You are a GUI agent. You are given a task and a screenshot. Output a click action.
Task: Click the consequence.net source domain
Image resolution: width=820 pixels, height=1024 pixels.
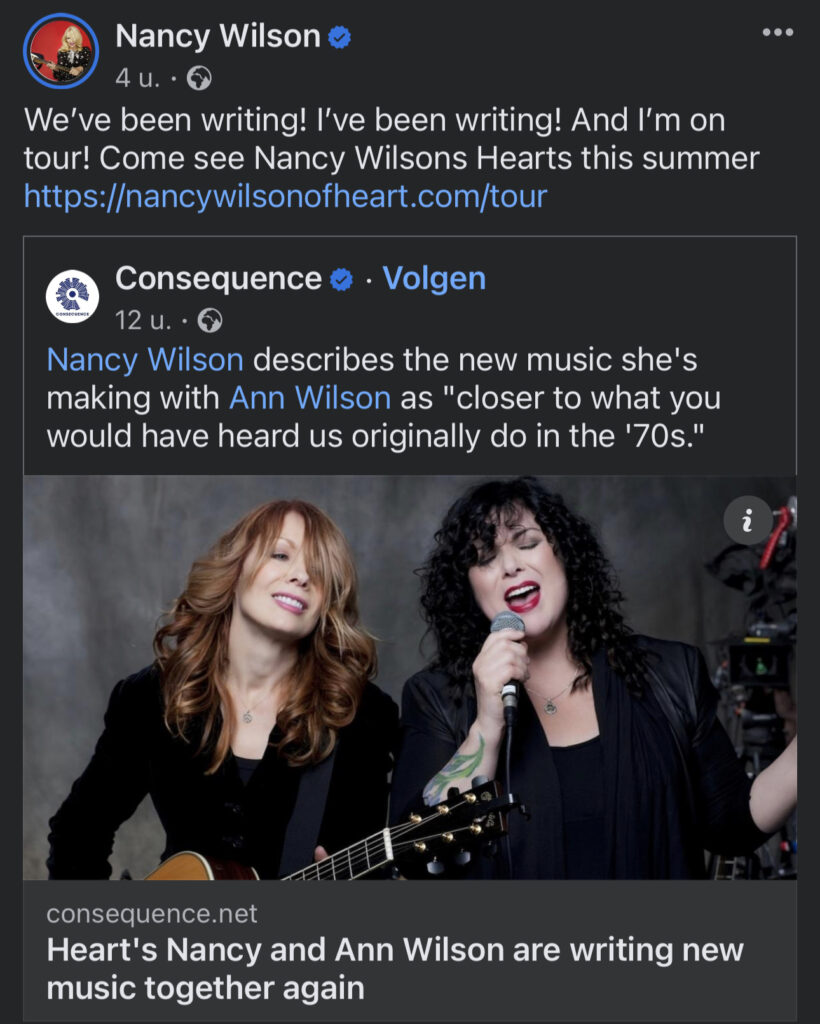(152, 913)
